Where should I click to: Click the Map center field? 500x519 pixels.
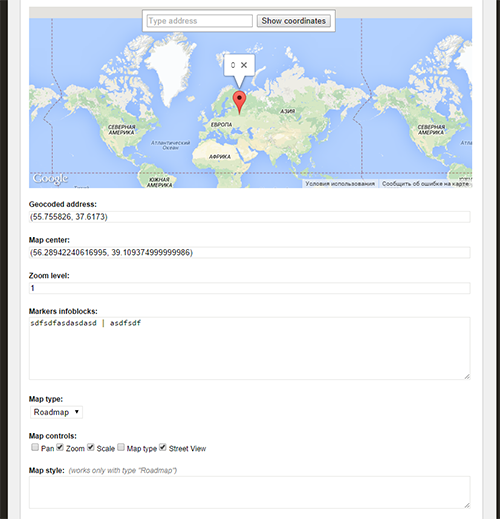(250, 252)
